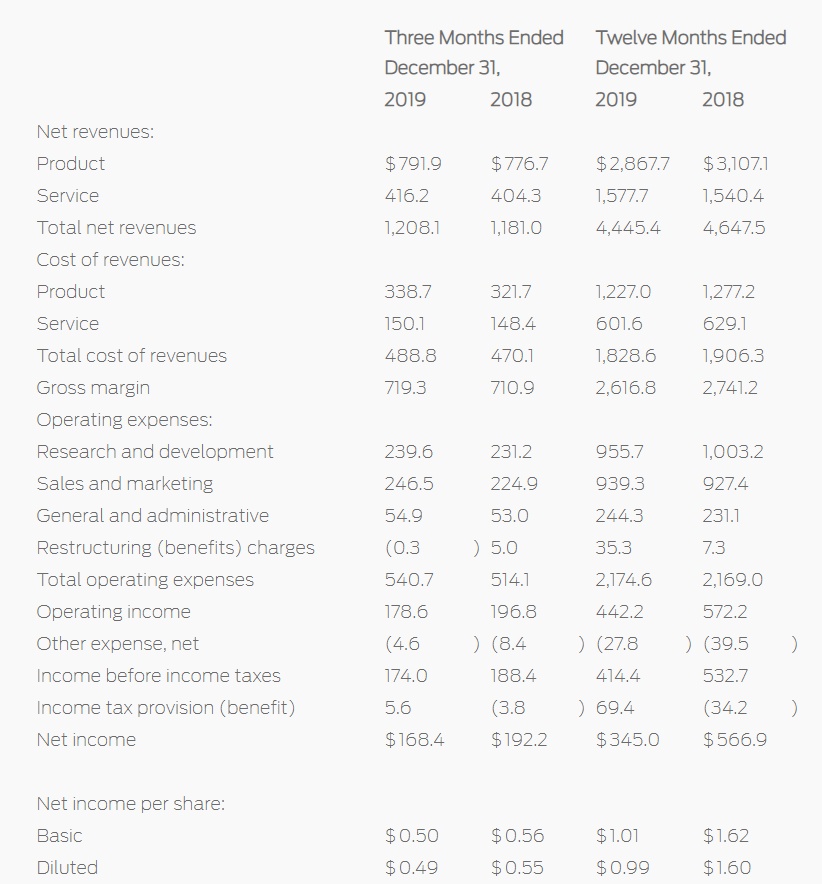The height and width of the screenshot is (884, 822).
Task: Select the $2,867.7 product revenue value
Action: (633, 163)
